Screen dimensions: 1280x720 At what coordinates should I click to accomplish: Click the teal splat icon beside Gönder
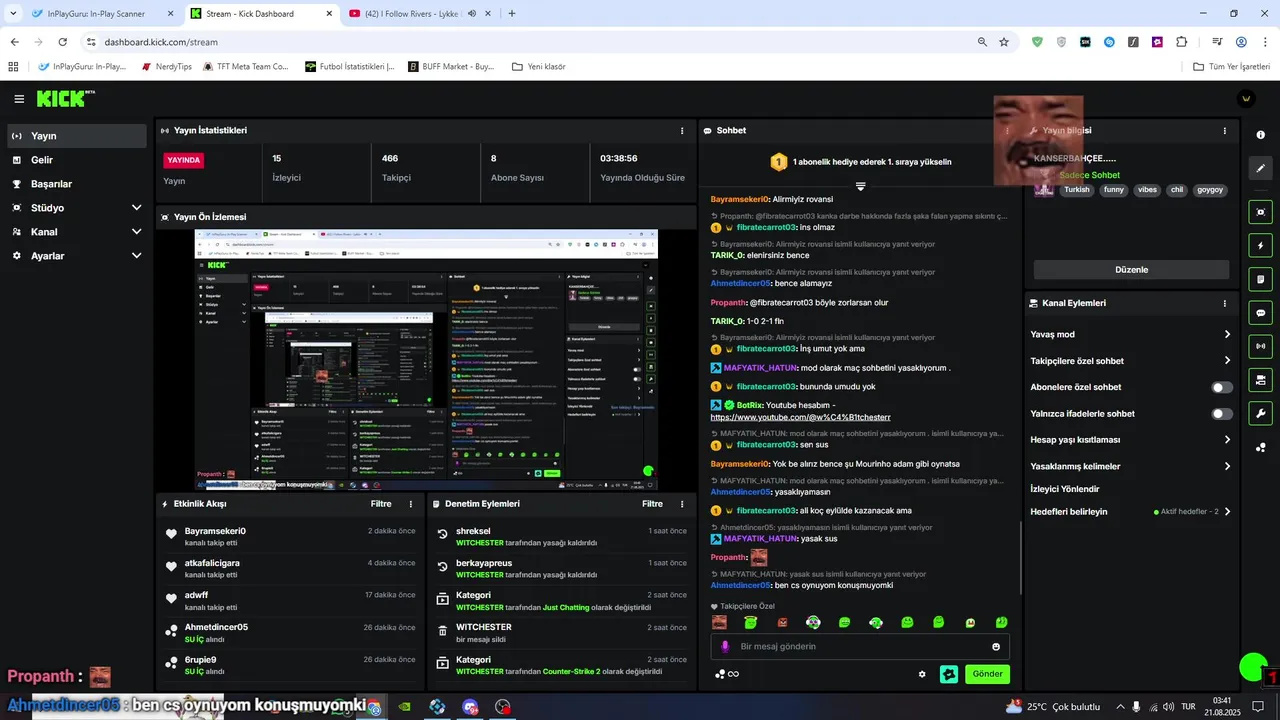pos(949,674)
